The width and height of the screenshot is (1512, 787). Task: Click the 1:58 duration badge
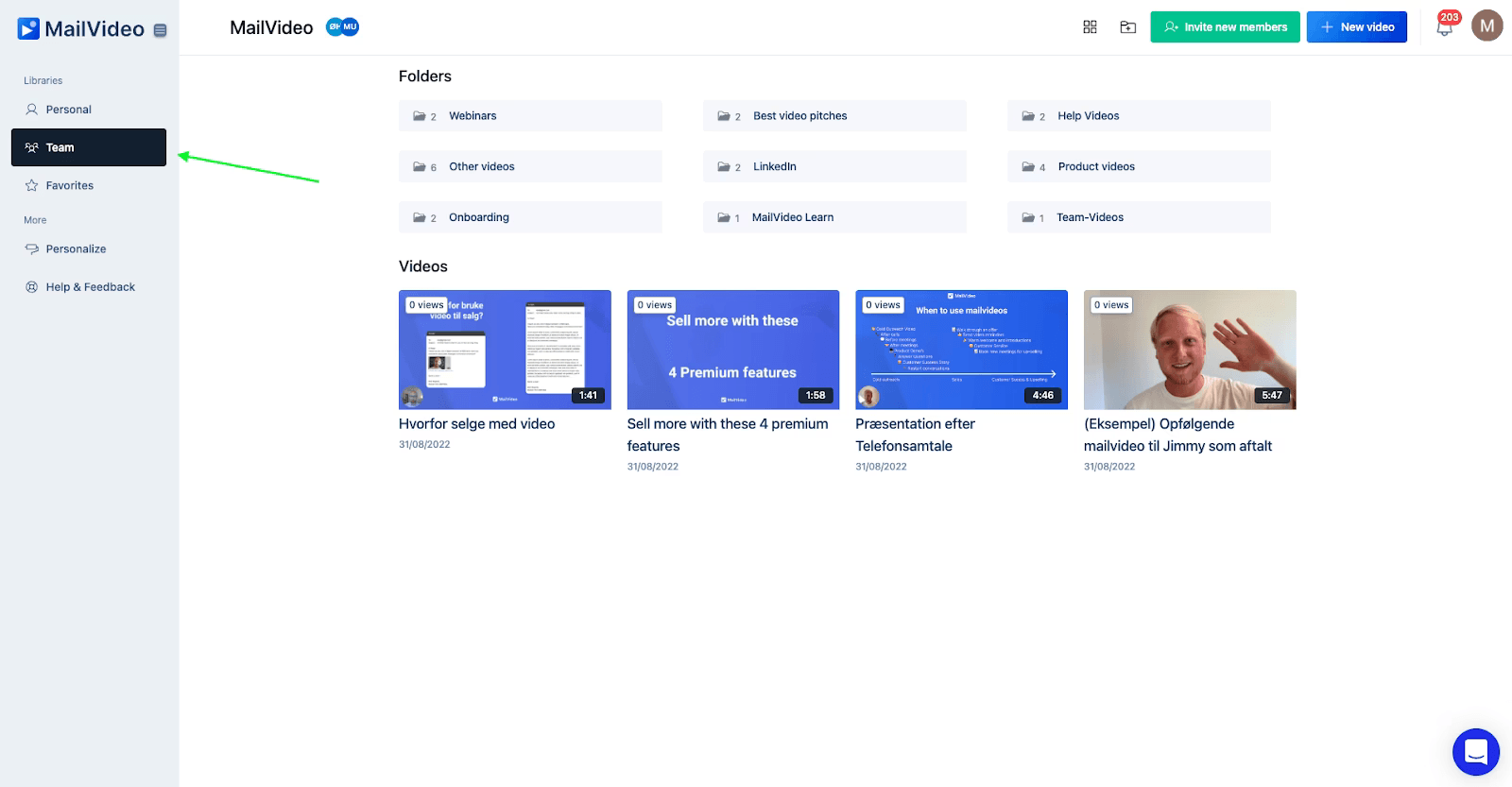pos(816,395)
